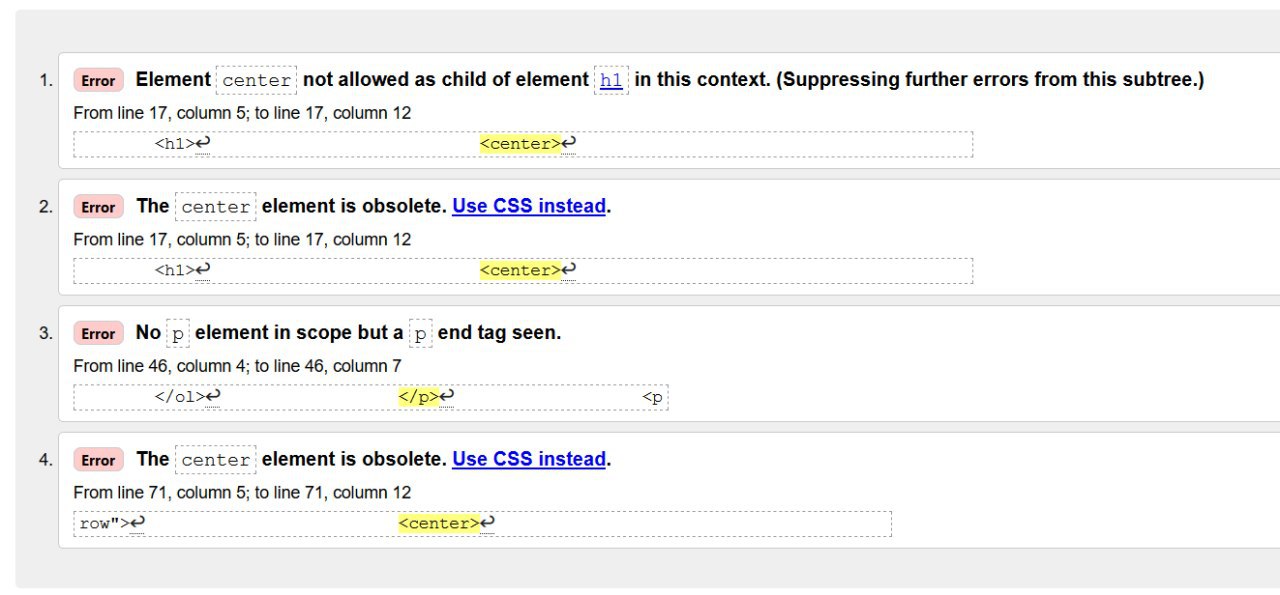Viewport: 1280px width, 595px height.
Task: Select the center code label in error 2
Action: pyautogui.click(x=216, y=207)
